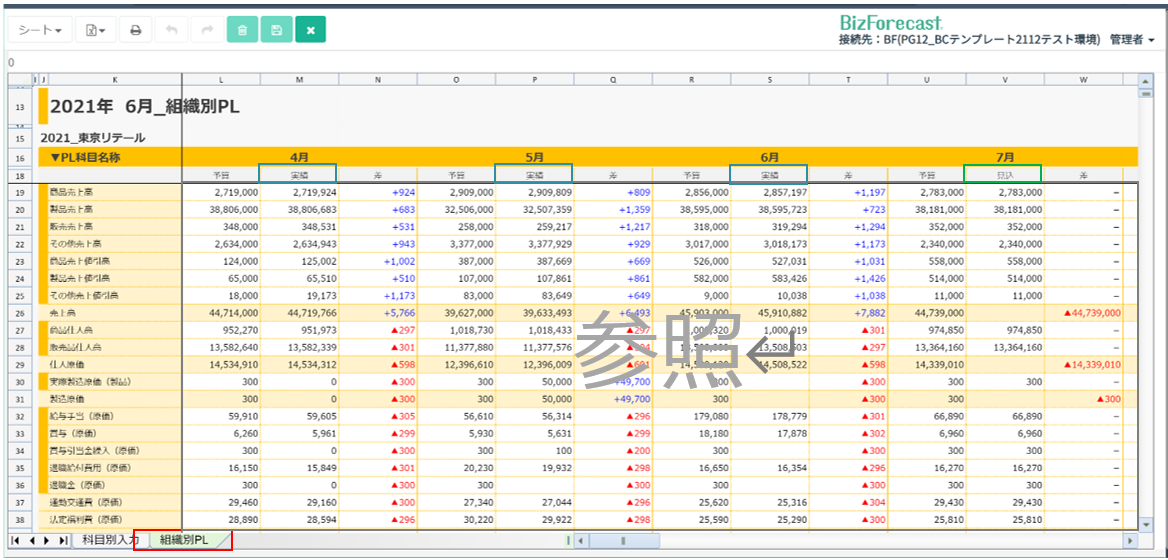The height and width of the screenshot is (560, 1168).
Task: Click the green trash delete icon
Action: click(242, 30)
